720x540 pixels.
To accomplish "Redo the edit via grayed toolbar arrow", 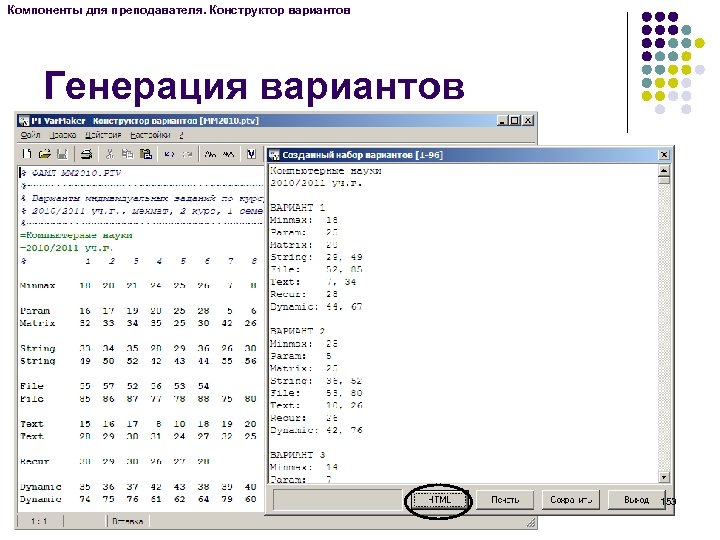I will pyautogui.click(x=187, y=154).
